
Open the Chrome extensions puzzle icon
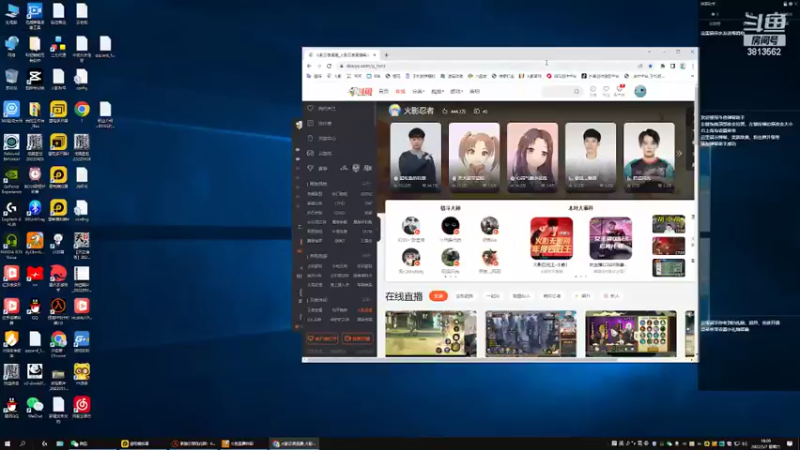coord(662,66)
